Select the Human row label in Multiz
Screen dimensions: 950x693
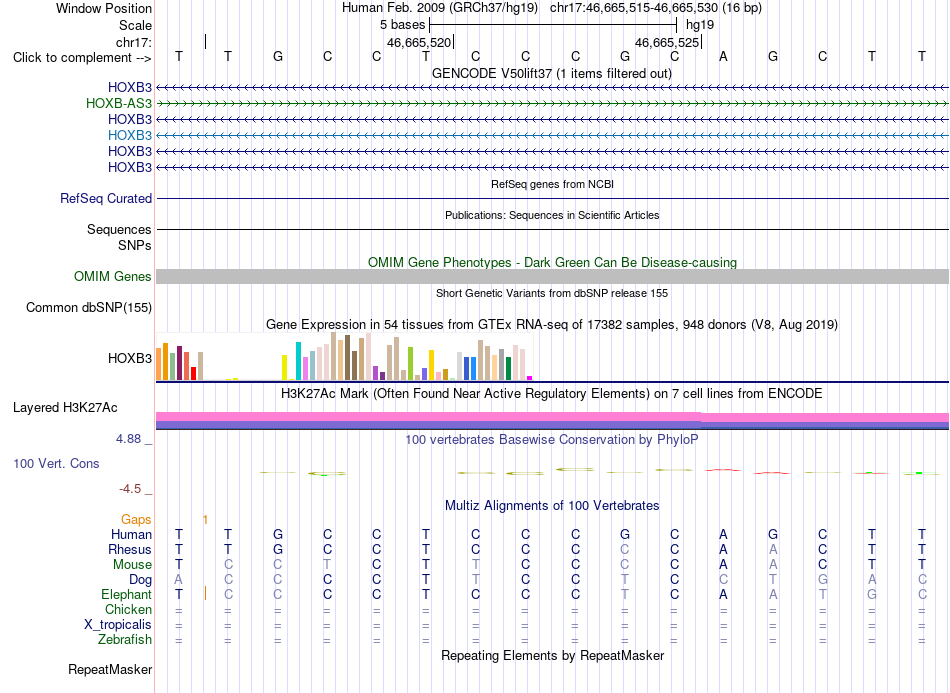point(131,534)
